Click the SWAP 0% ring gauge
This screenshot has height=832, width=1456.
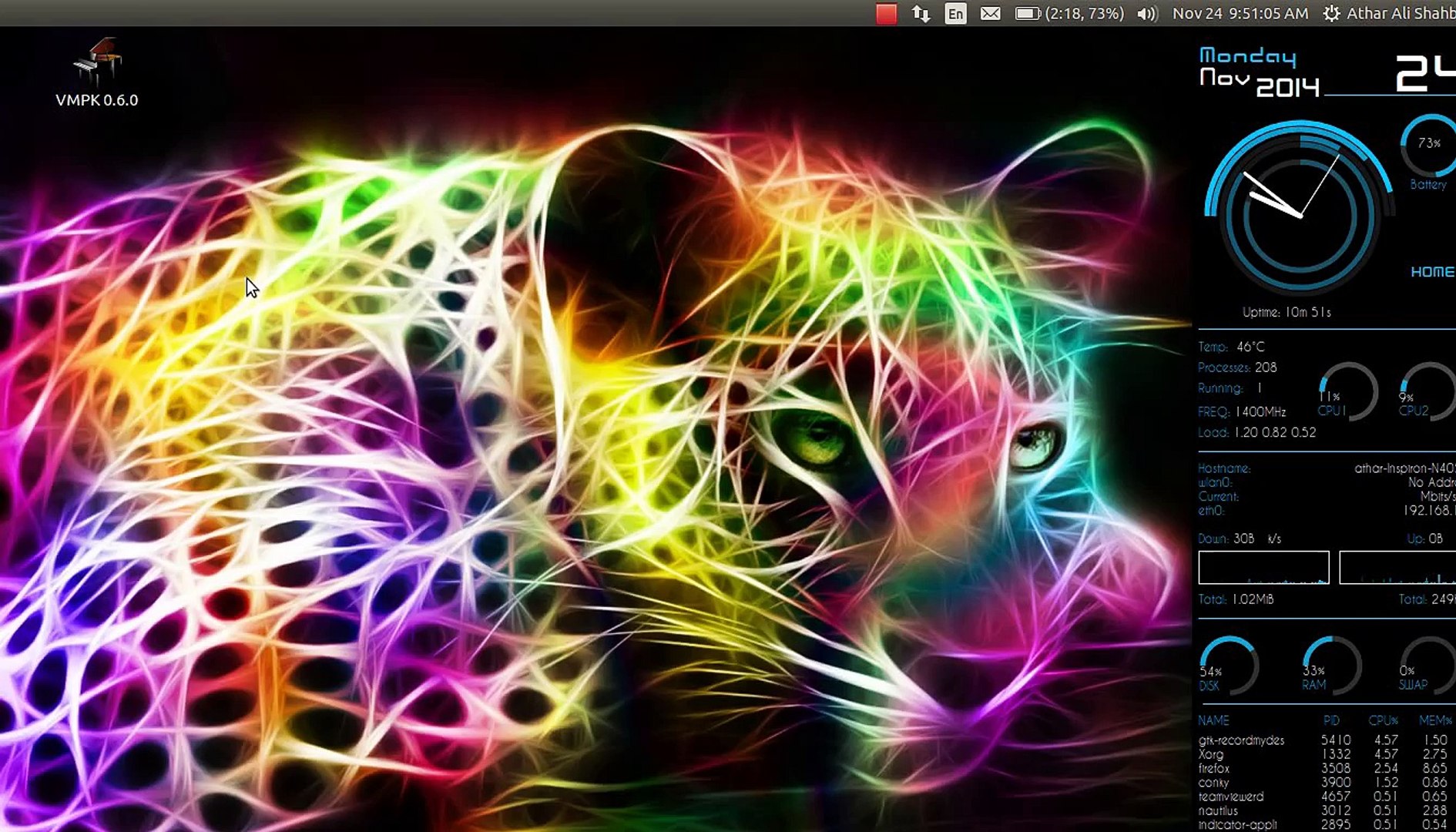(x=1427, y=666)
